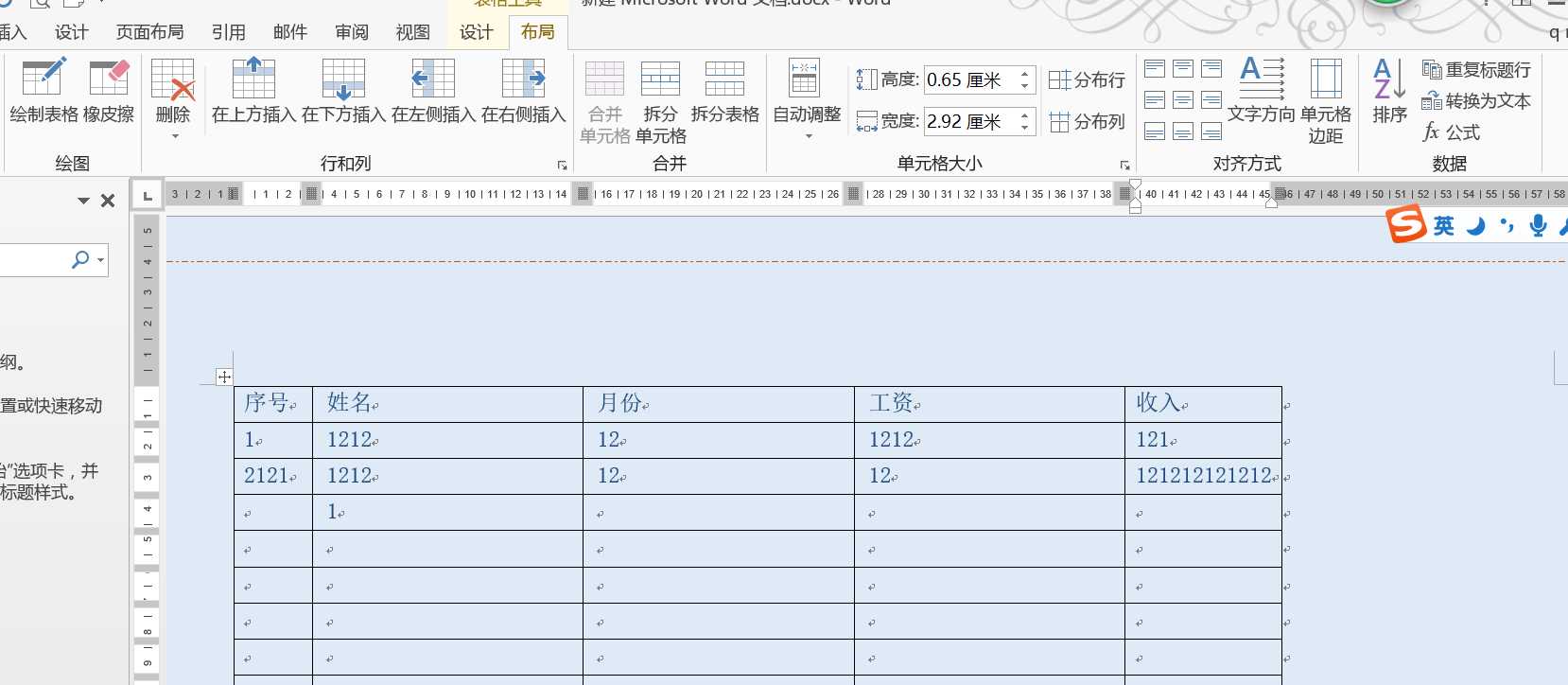1568x685 pixels.
Task: Toggle Repeat Header Rows (重复标题行)
Action: (x=1476, y=70)
